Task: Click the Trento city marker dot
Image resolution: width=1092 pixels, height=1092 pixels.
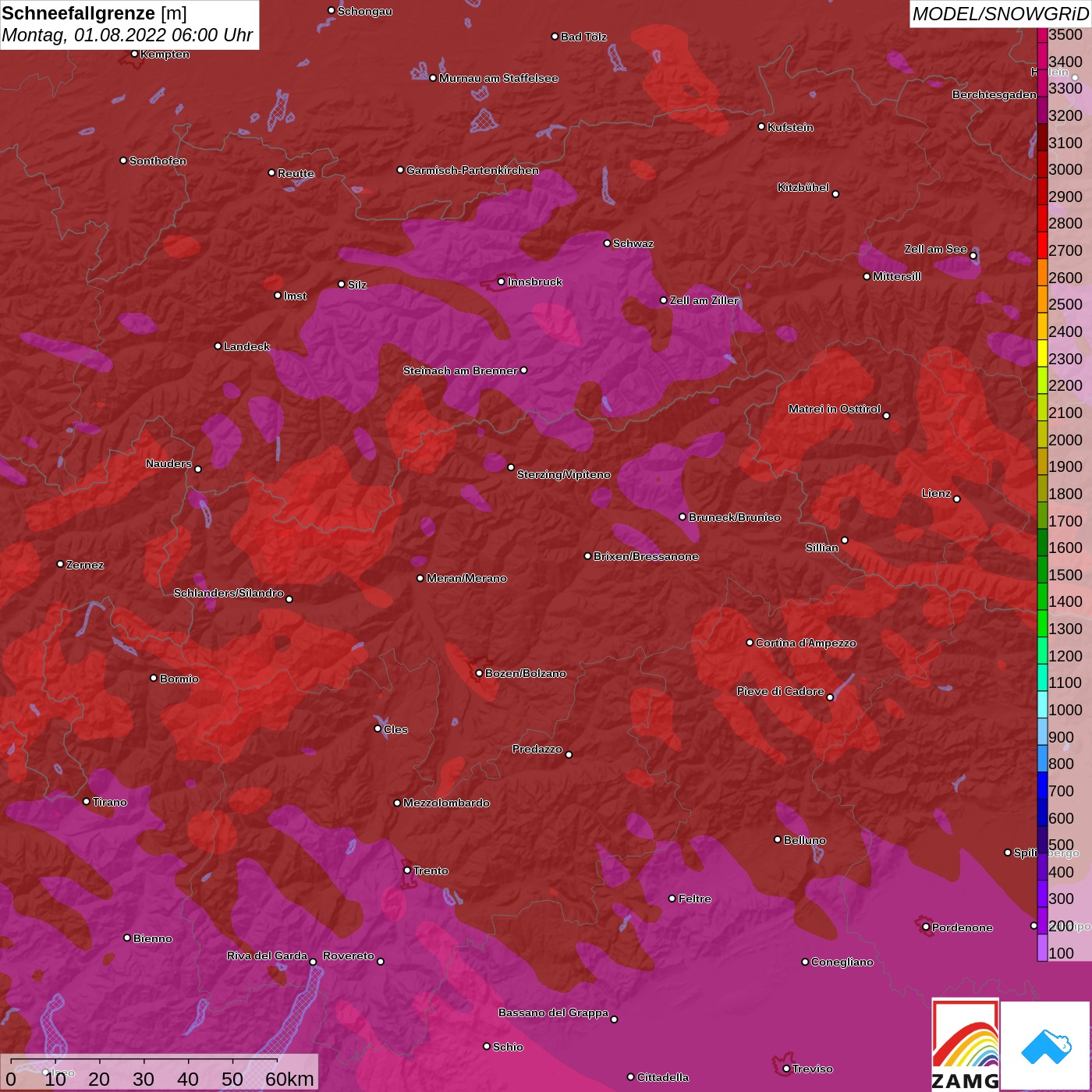Action: point(407,870)
